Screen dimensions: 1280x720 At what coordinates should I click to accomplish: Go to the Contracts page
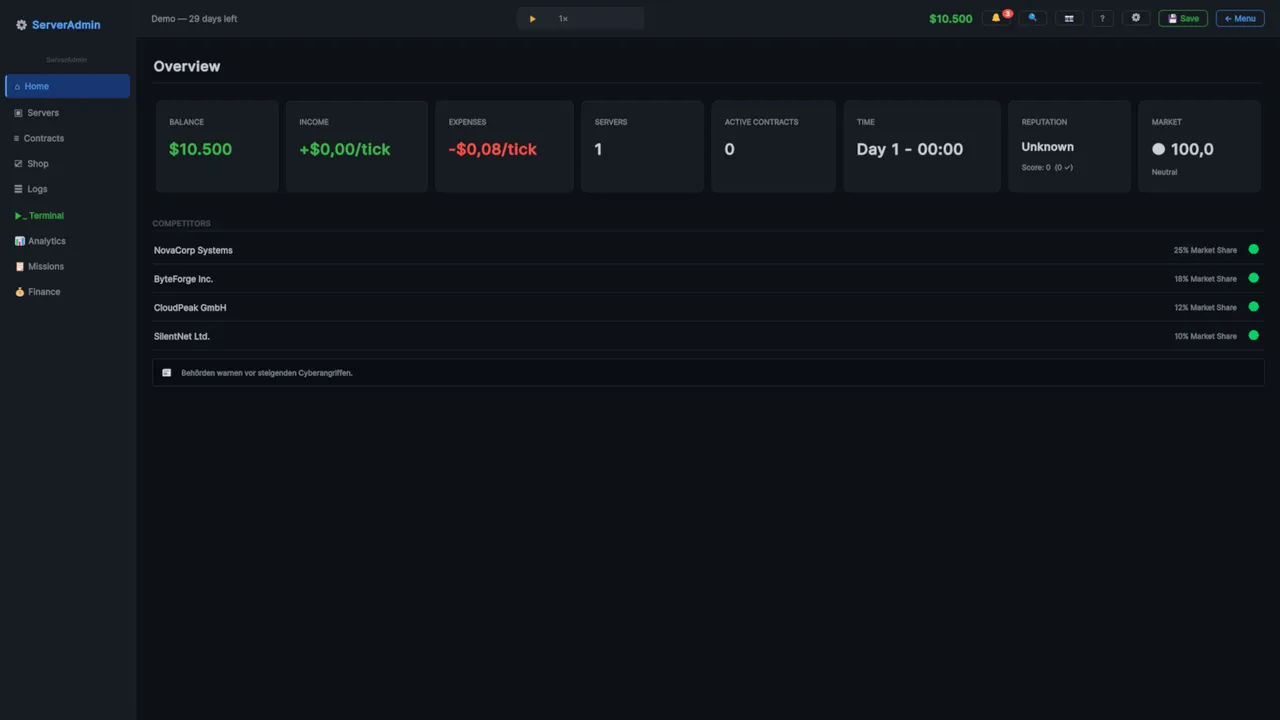tap(67, 138)
